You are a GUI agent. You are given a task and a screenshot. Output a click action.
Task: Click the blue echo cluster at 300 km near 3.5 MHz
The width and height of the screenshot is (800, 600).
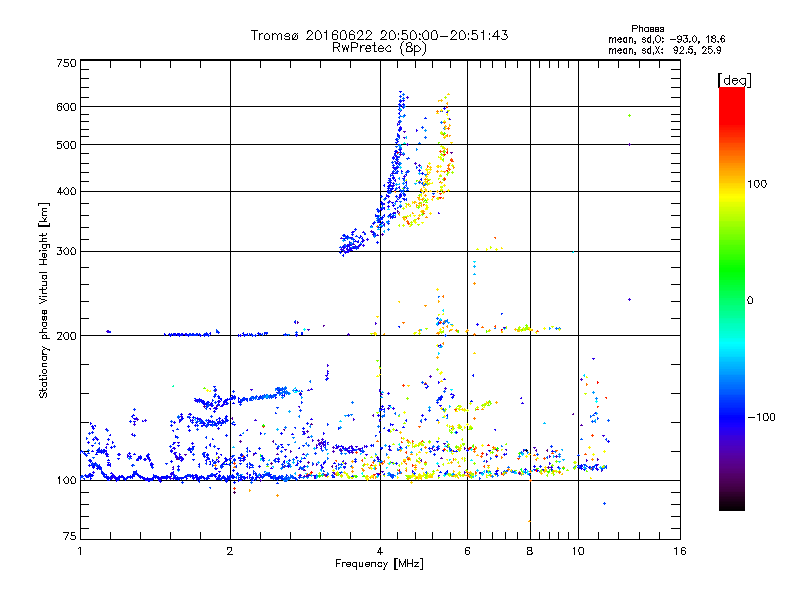(353, 242)
